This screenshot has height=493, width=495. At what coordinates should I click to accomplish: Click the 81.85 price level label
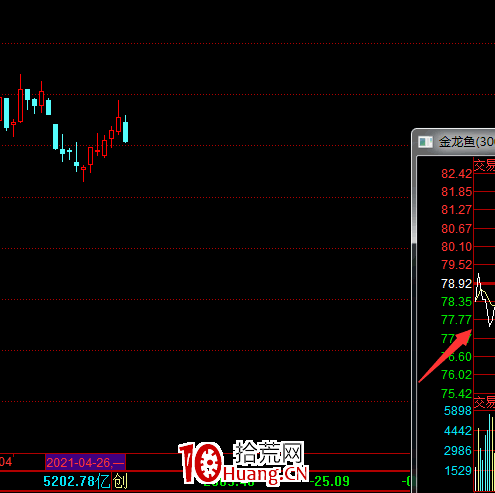tap(456, 192)
